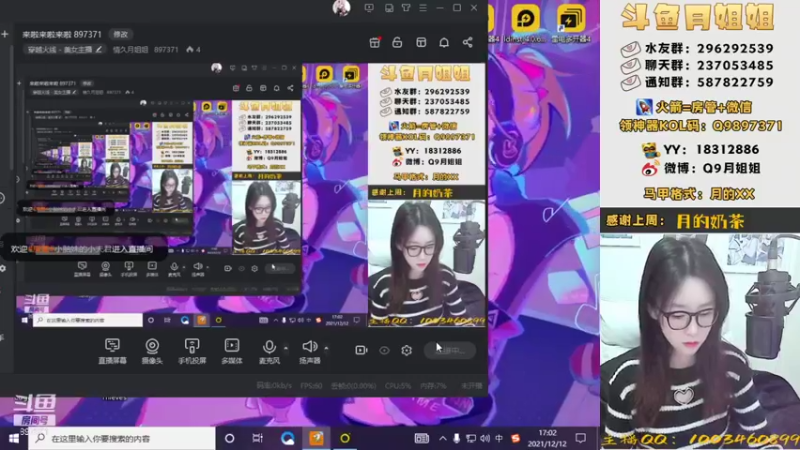Open the orange app icon on the taskbar
Screen dimensions: 800x450
click(316, 438)
